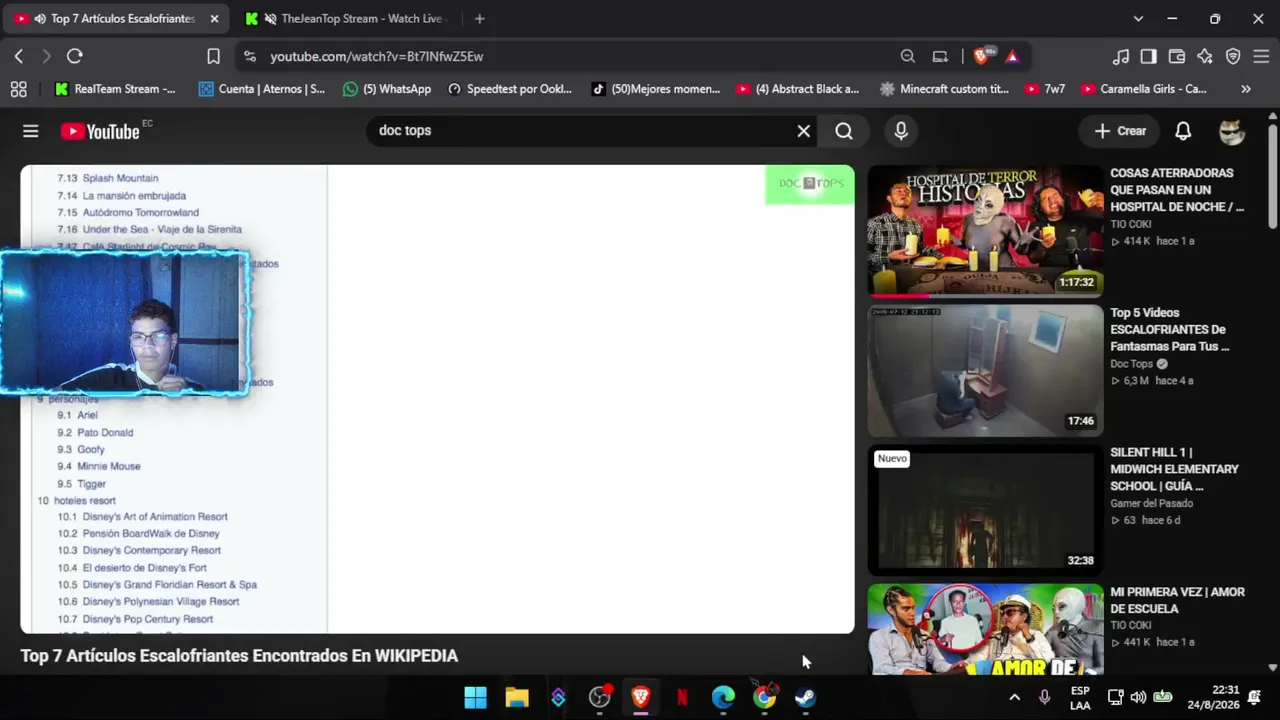Open Steam from the taskbar
The image size is (1280, 720).
(805, 697)
